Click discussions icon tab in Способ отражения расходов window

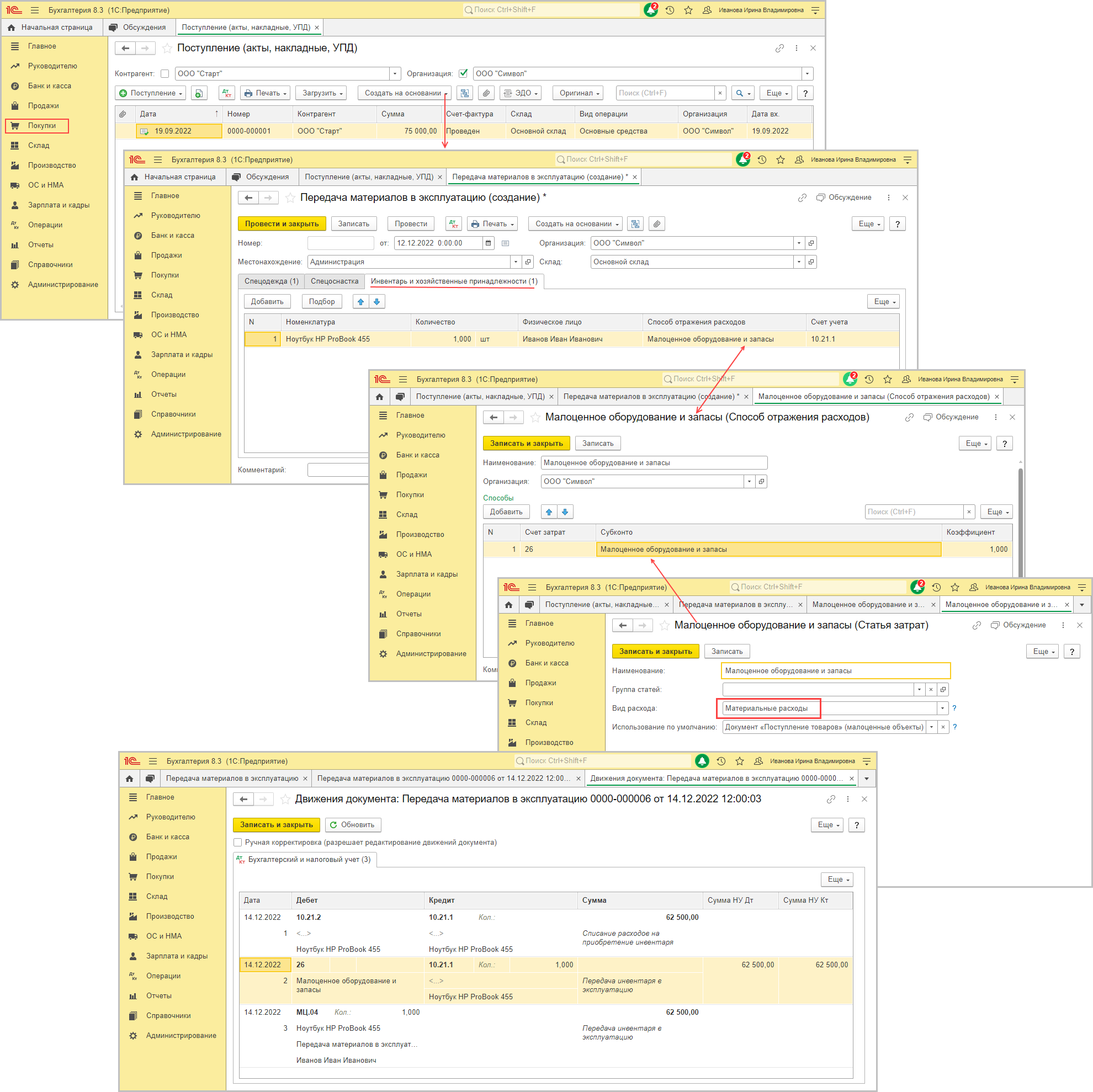(400, 397)
